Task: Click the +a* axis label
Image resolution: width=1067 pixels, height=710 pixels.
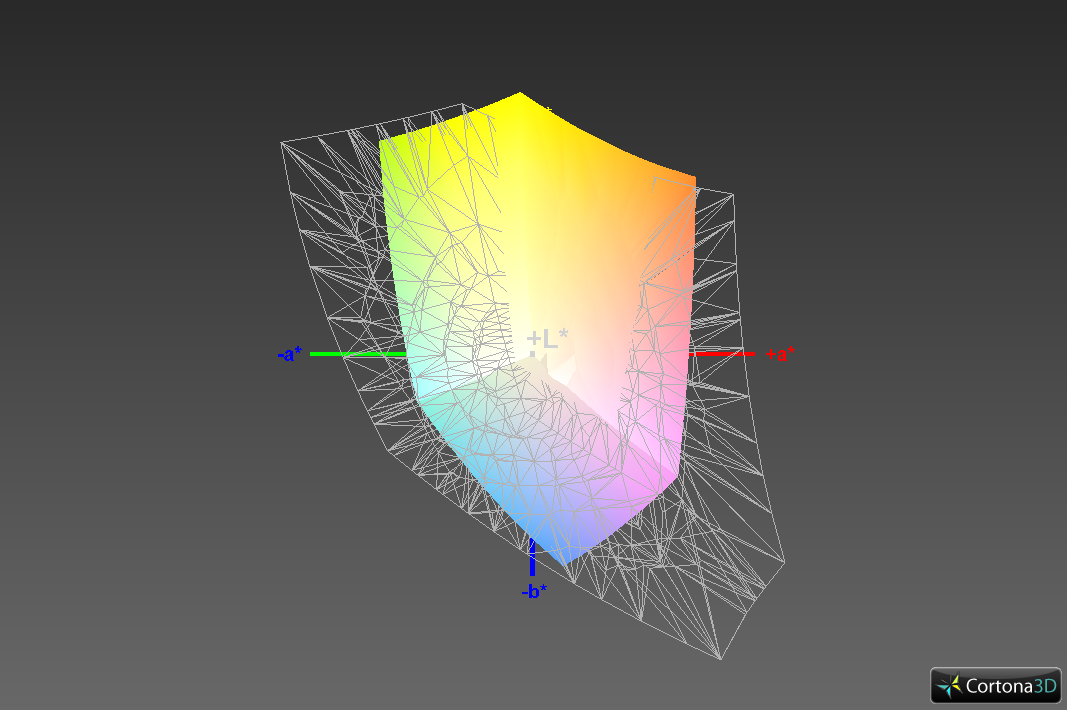Action: (x=780, y=354)
